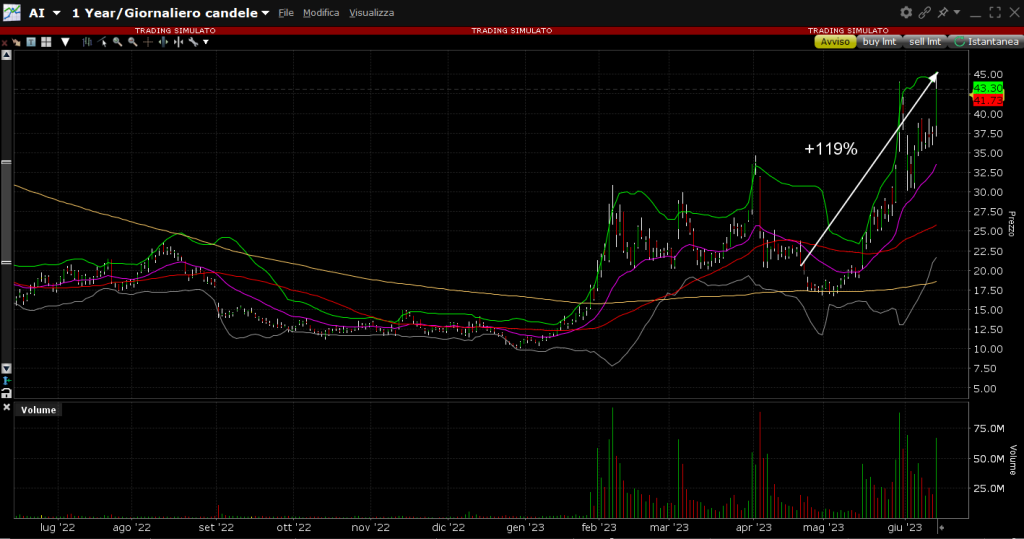Screen dimensions: 1024x539
Task: Click the +119% annotation text
Action: tap(831, 149)
